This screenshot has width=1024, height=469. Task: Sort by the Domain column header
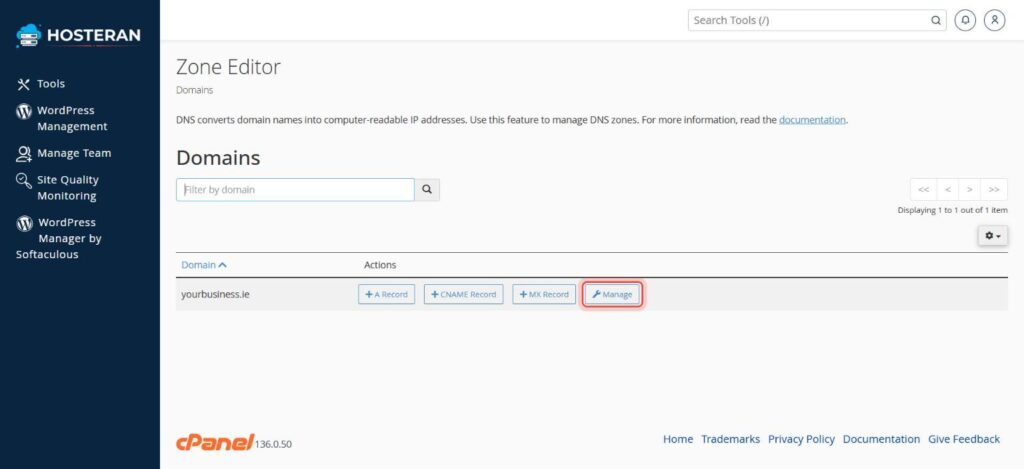pyautogui.click(x=204, y=265)
